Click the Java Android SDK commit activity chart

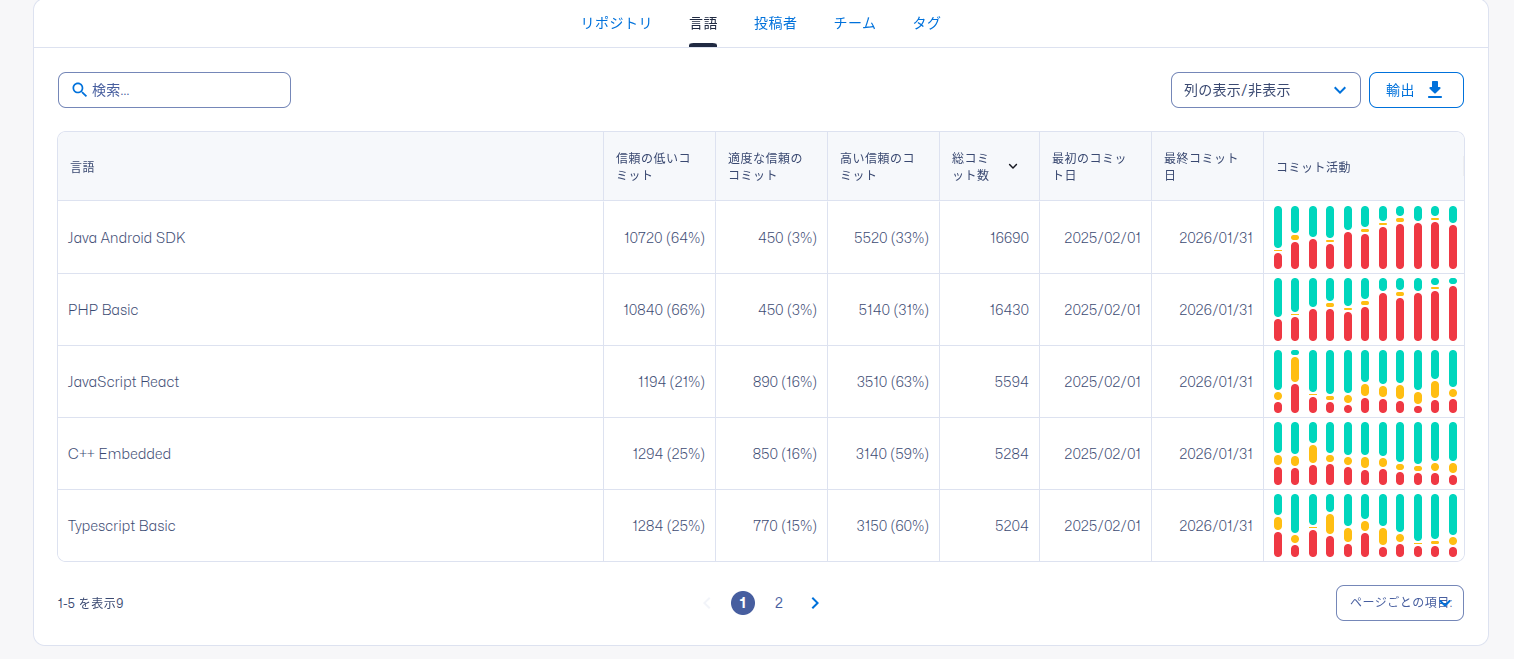click(x=1364, y=238)
